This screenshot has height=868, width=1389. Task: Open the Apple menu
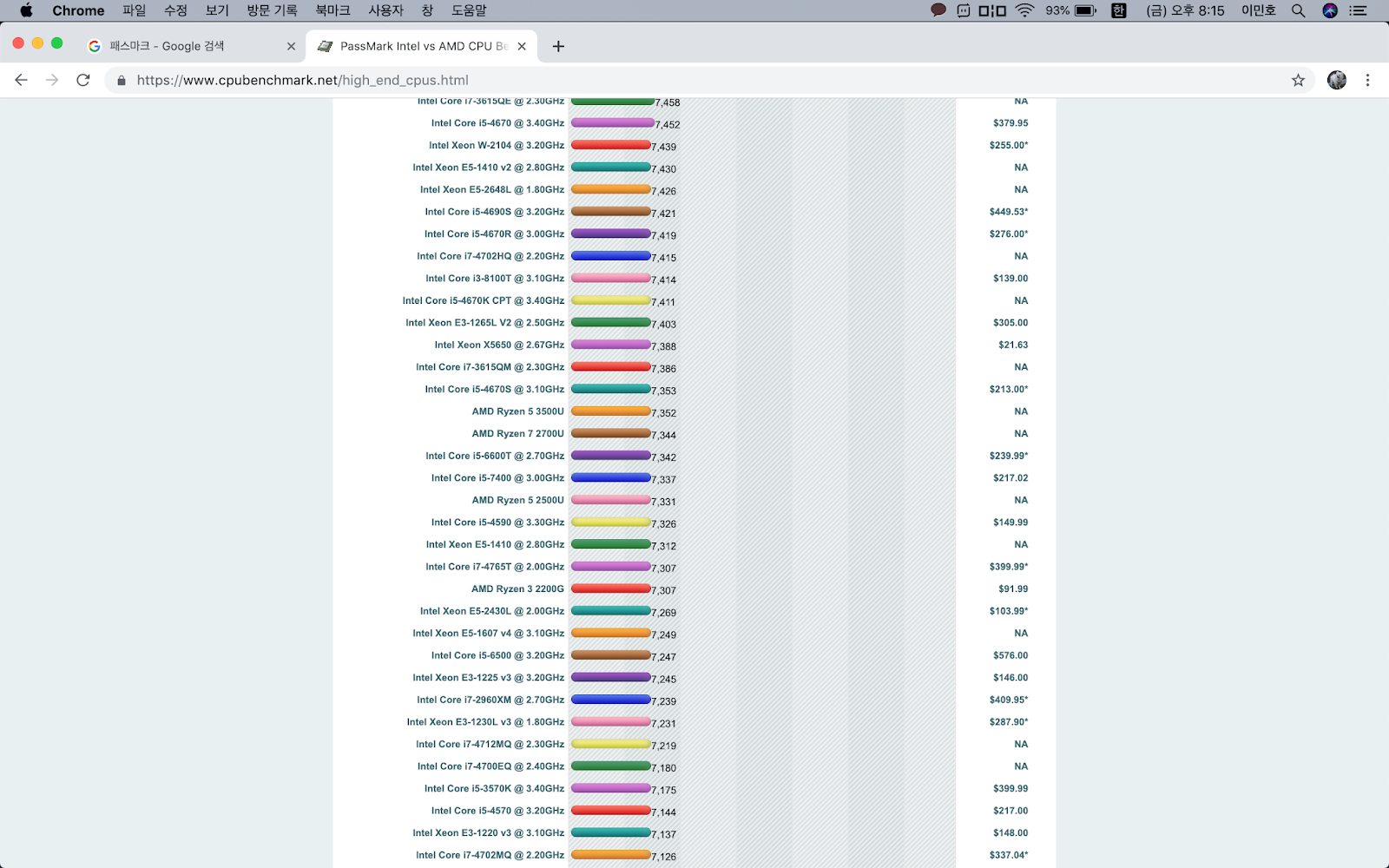(26, 10)
